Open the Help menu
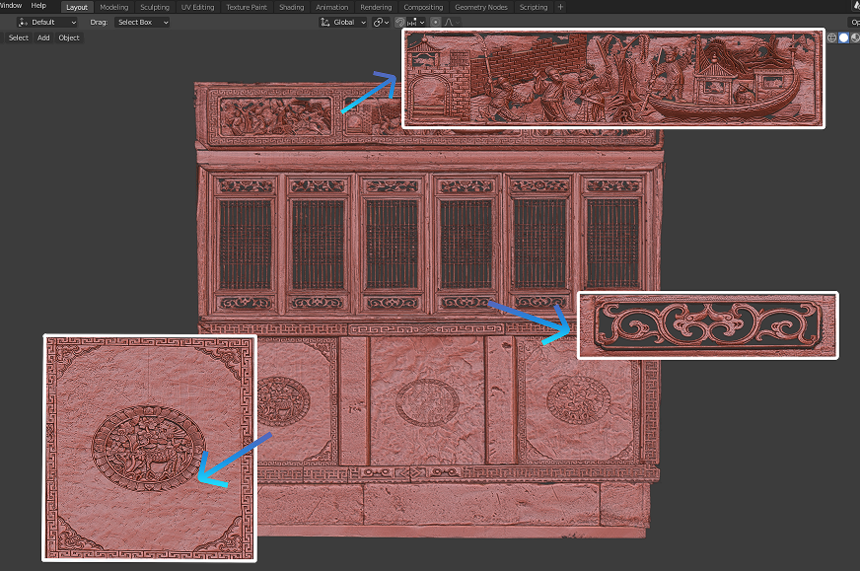 coord(38,5)
